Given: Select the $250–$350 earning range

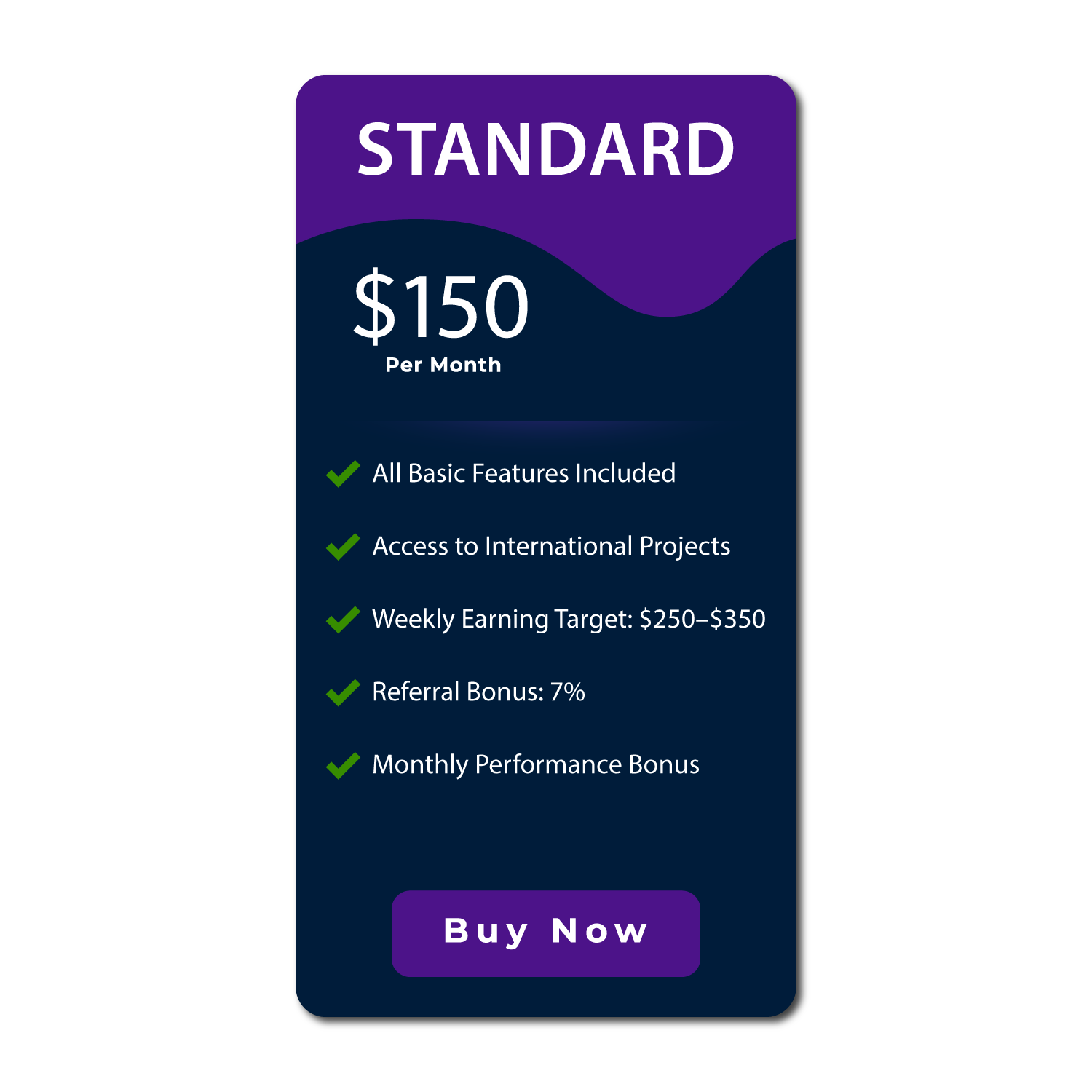Looking at the screenshot, I should 702,619.
